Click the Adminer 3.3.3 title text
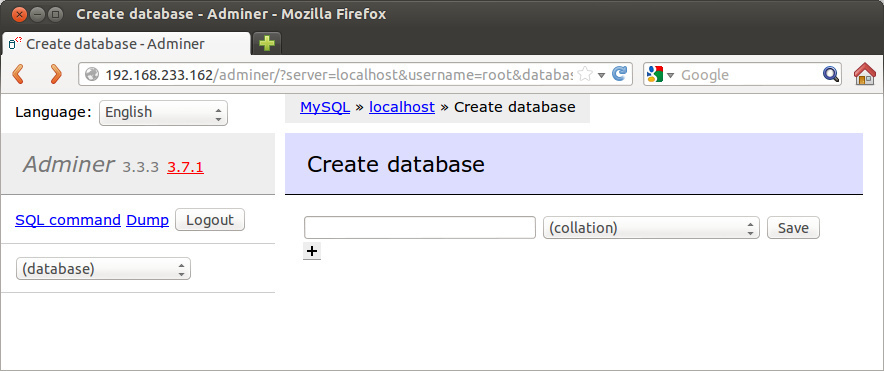The width and height of the screenshot is (884, 371). tap(91, 165)
